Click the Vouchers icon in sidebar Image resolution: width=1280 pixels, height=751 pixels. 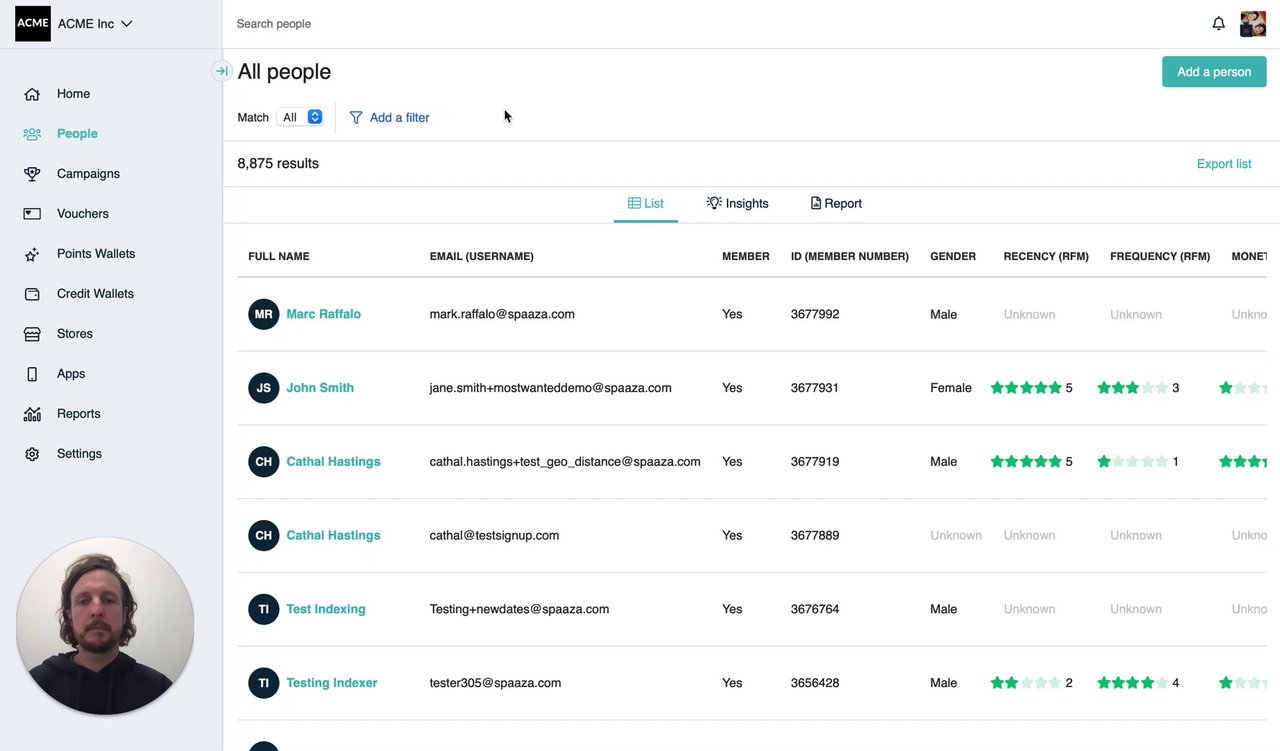[x=32, y=214]
